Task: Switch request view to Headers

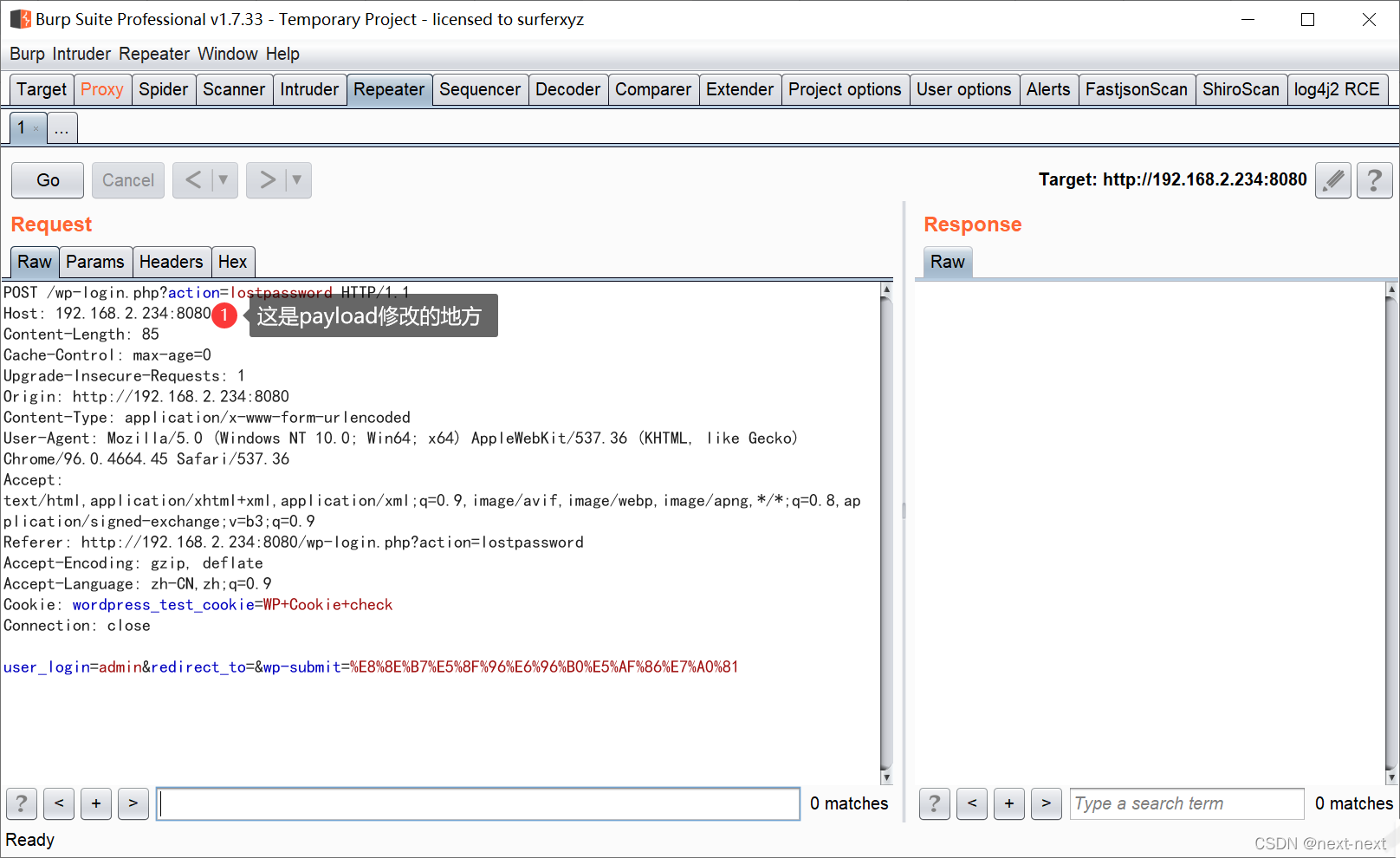Action: pyautogui.click(x=171, y=262)
